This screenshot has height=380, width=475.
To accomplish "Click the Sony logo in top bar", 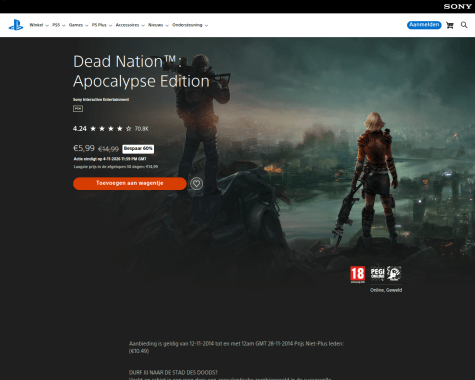I will click(457, 6).
